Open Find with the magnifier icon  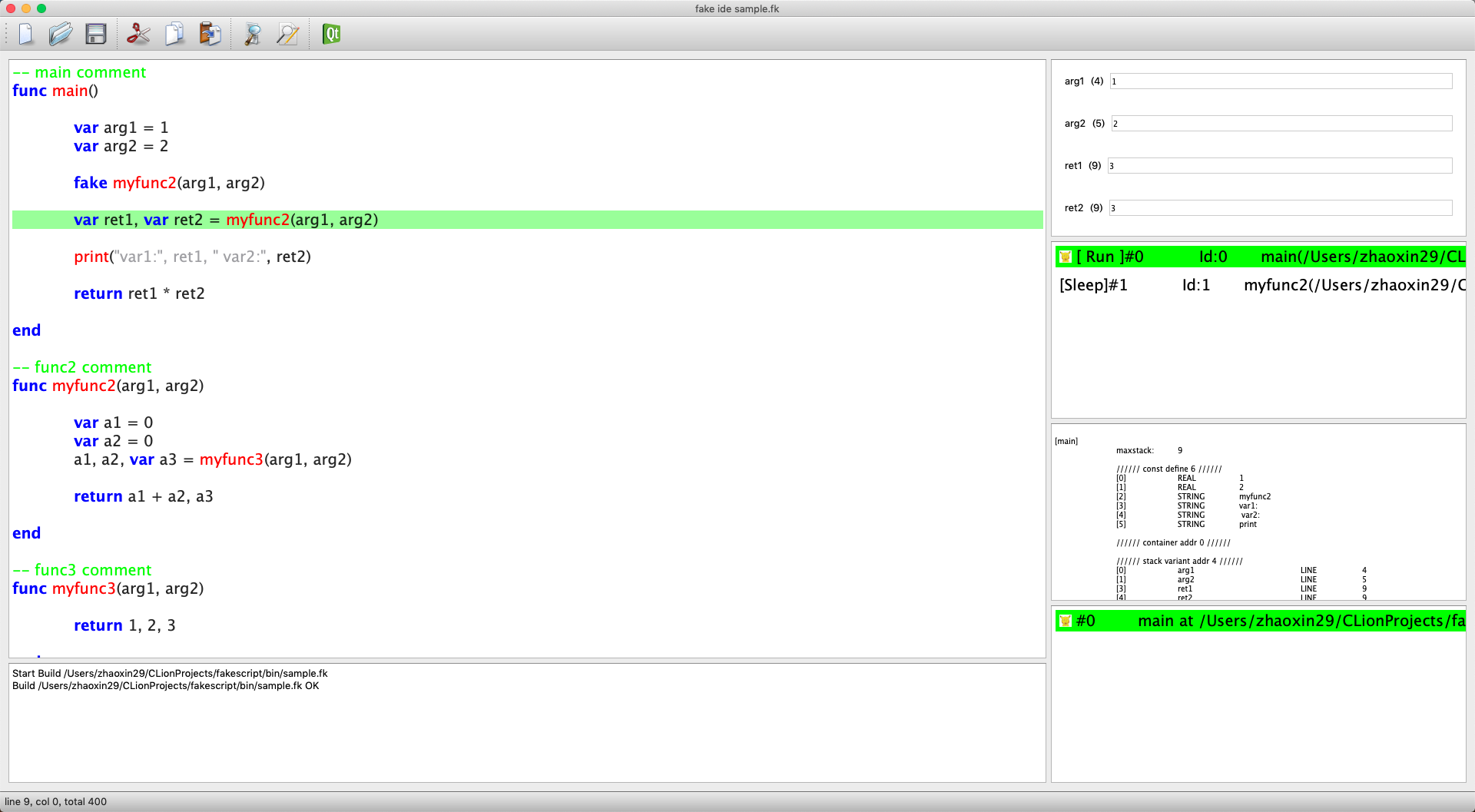tap(252, 34)
